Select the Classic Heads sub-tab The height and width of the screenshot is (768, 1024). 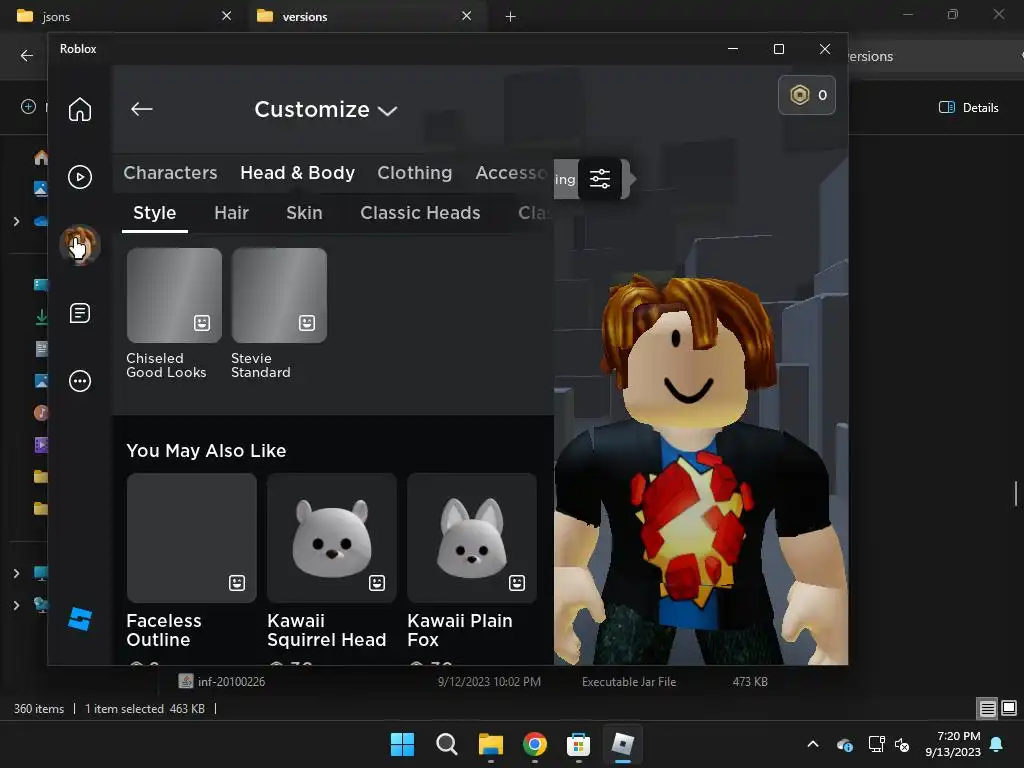click(420, 213)
